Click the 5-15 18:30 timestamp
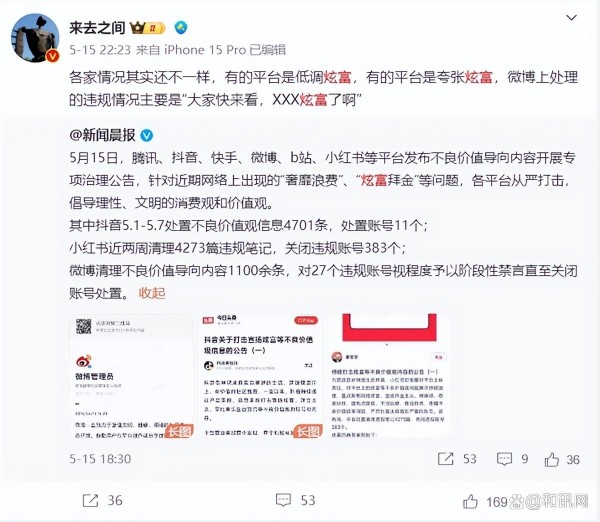The width and height of the screenshot is (600, 522). click(100, 459)
